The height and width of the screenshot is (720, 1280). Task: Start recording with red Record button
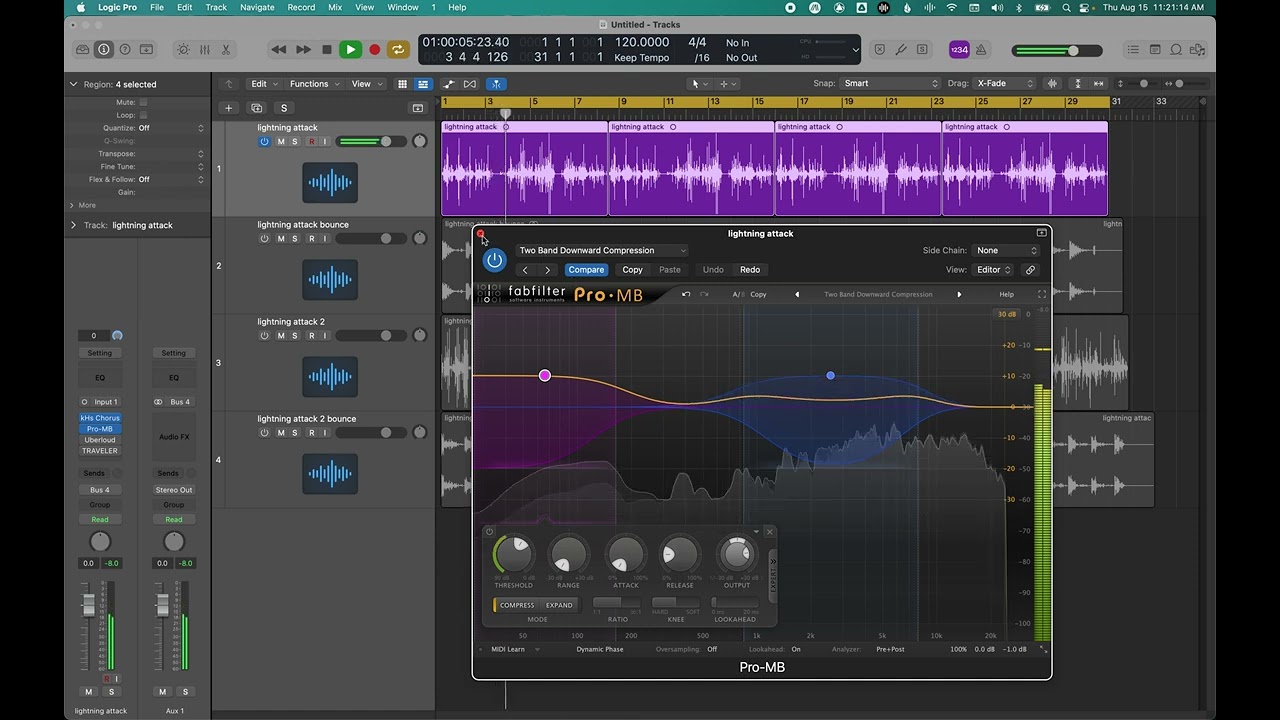click(375, 49)
